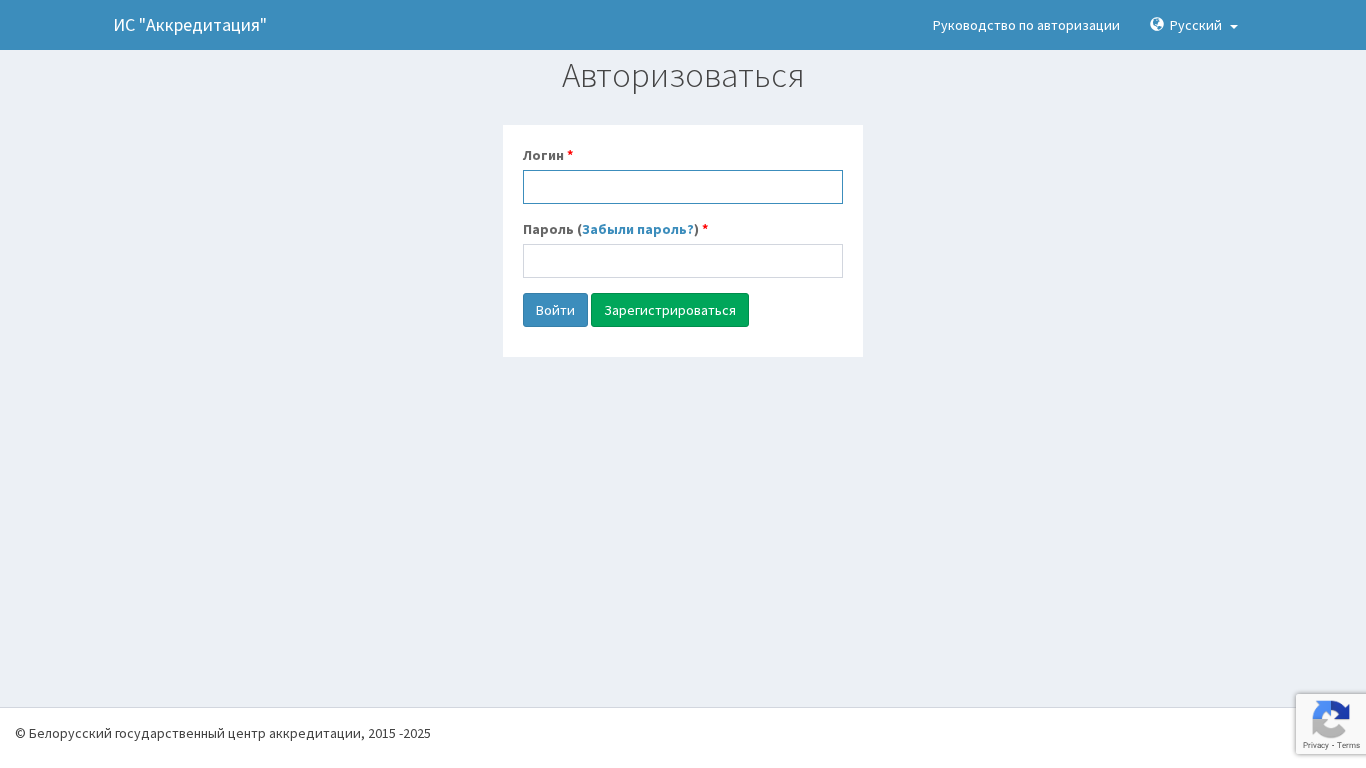Click the Логин field label

543,155
